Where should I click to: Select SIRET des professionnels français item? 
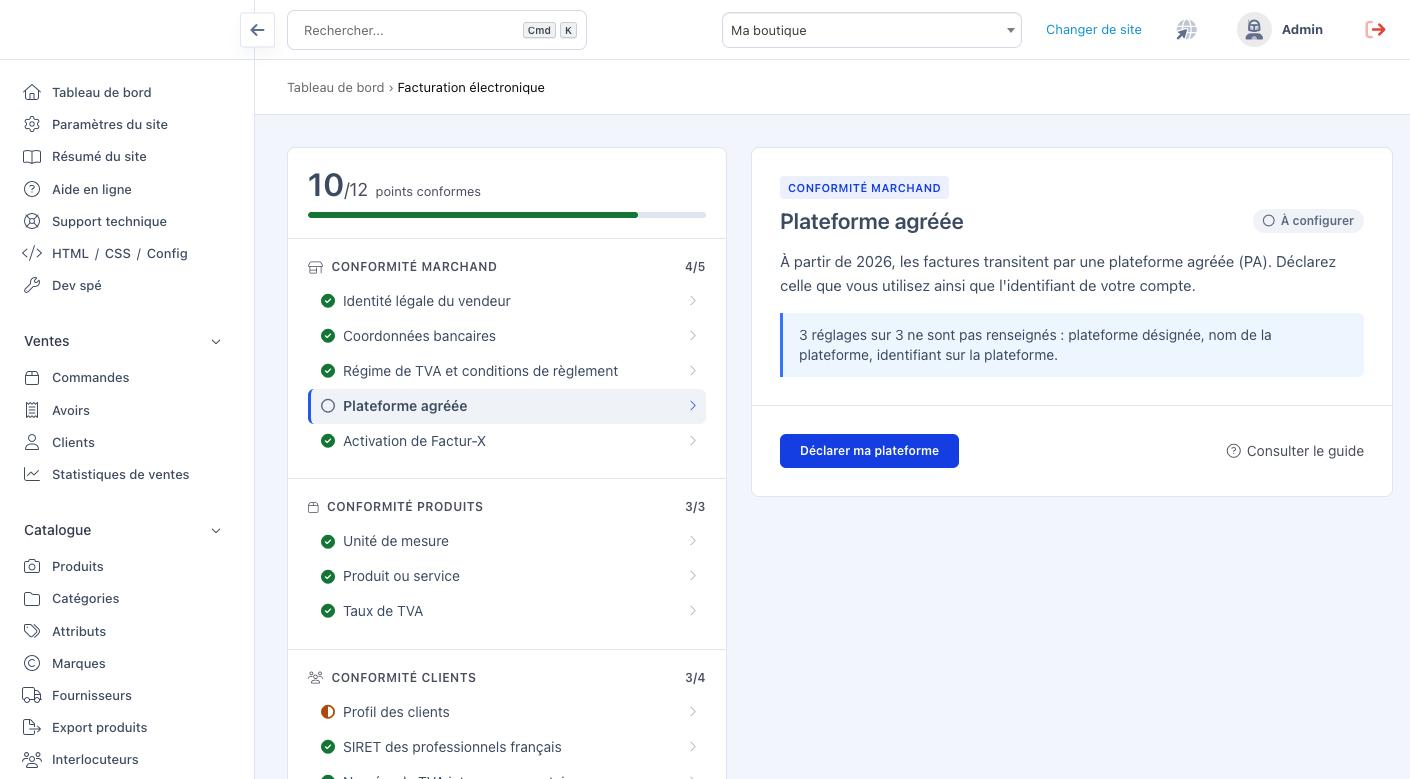[507, 747]
